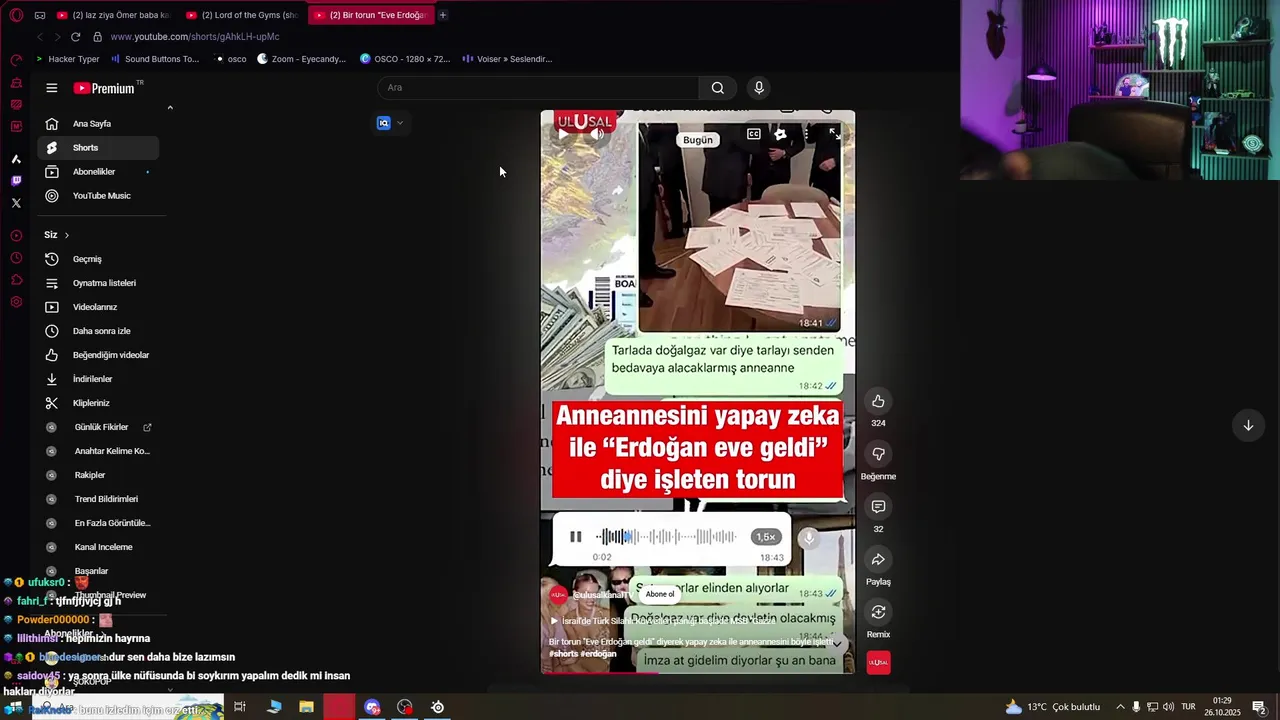Open Videolarınız

point(98,307)
